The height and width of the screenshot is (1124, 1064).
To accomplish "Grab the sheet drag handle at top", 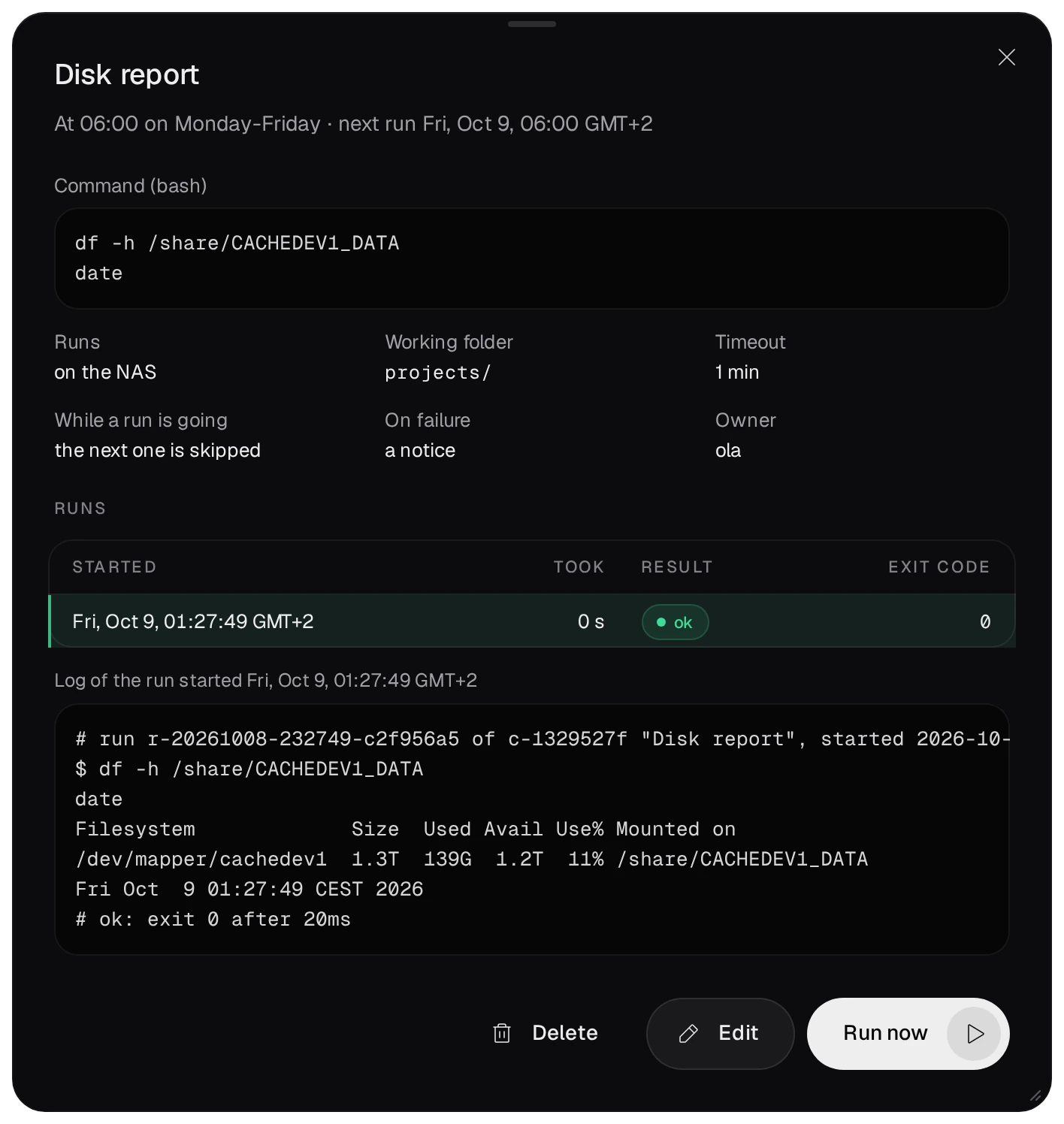I will coord(532,24).
